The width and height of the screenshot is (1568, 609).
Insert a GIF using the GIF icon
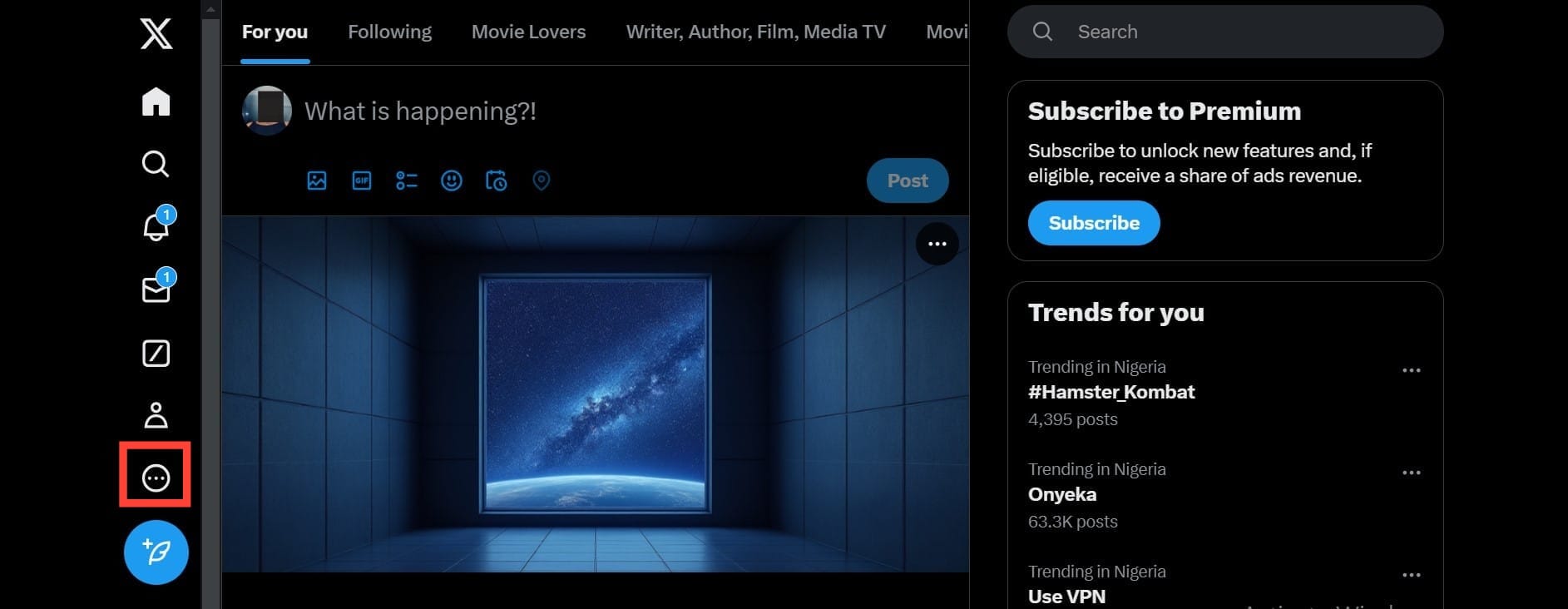click(x=362, y=181)
